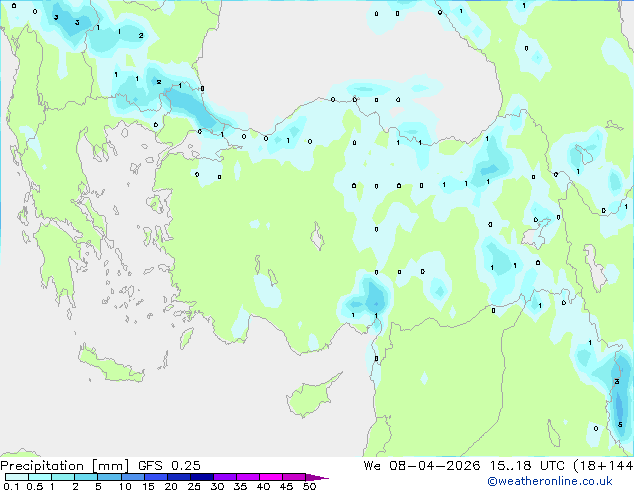634x490 pixels.
Task: Click the 0.5–1 mm legend color swatch
Action: click(40, 477)
